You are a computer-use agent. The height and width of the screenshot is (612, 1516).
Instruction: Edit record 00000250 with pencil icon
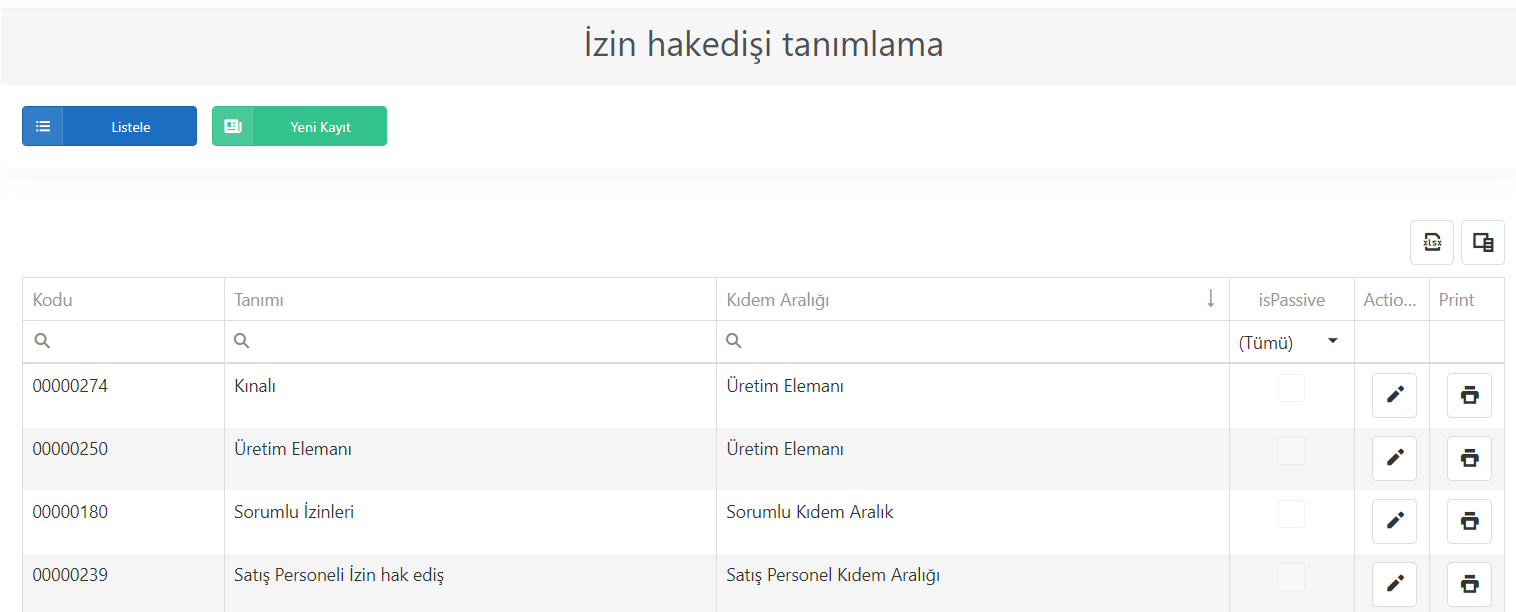[x=1394, y=458]
